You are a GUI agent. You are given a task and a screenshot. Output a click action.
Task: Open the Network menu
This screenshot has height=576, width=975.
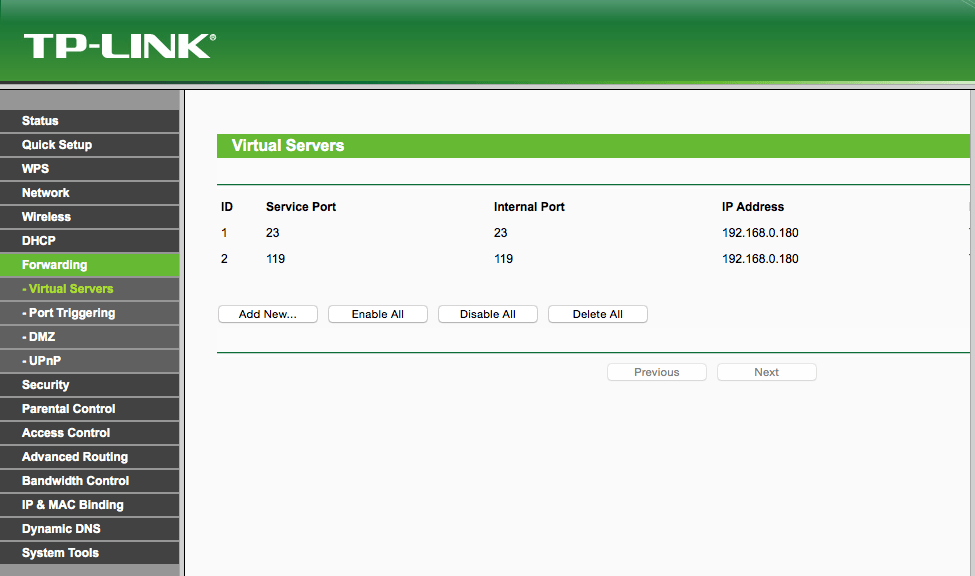click(45, 192)
